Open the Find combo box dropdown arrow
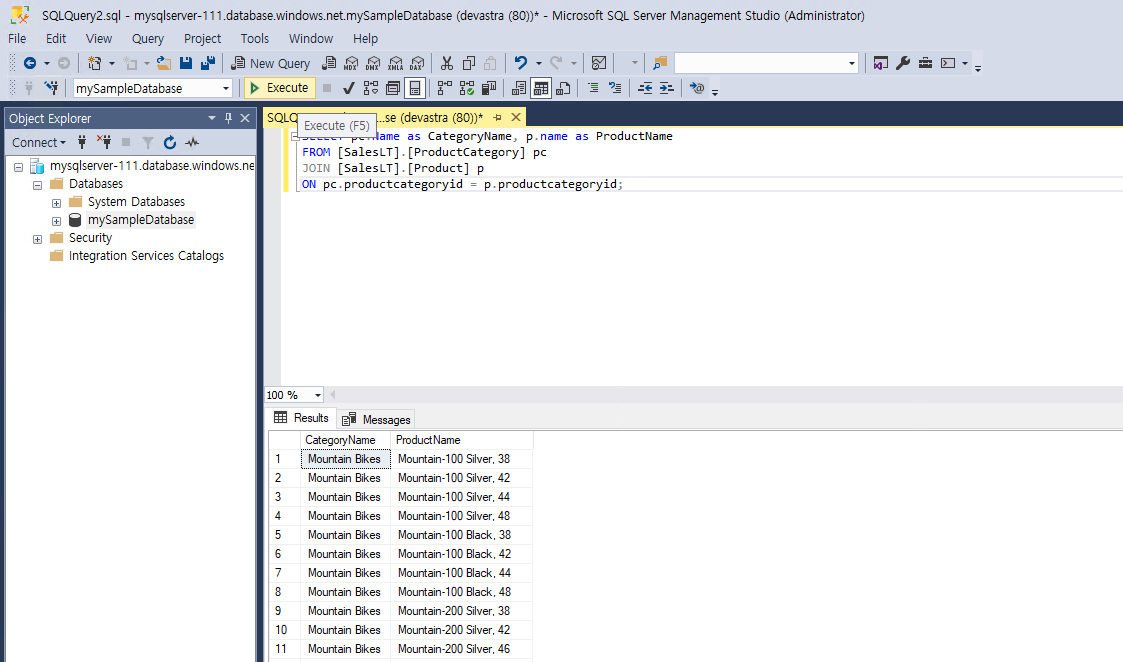 click(x=852, y=63)
